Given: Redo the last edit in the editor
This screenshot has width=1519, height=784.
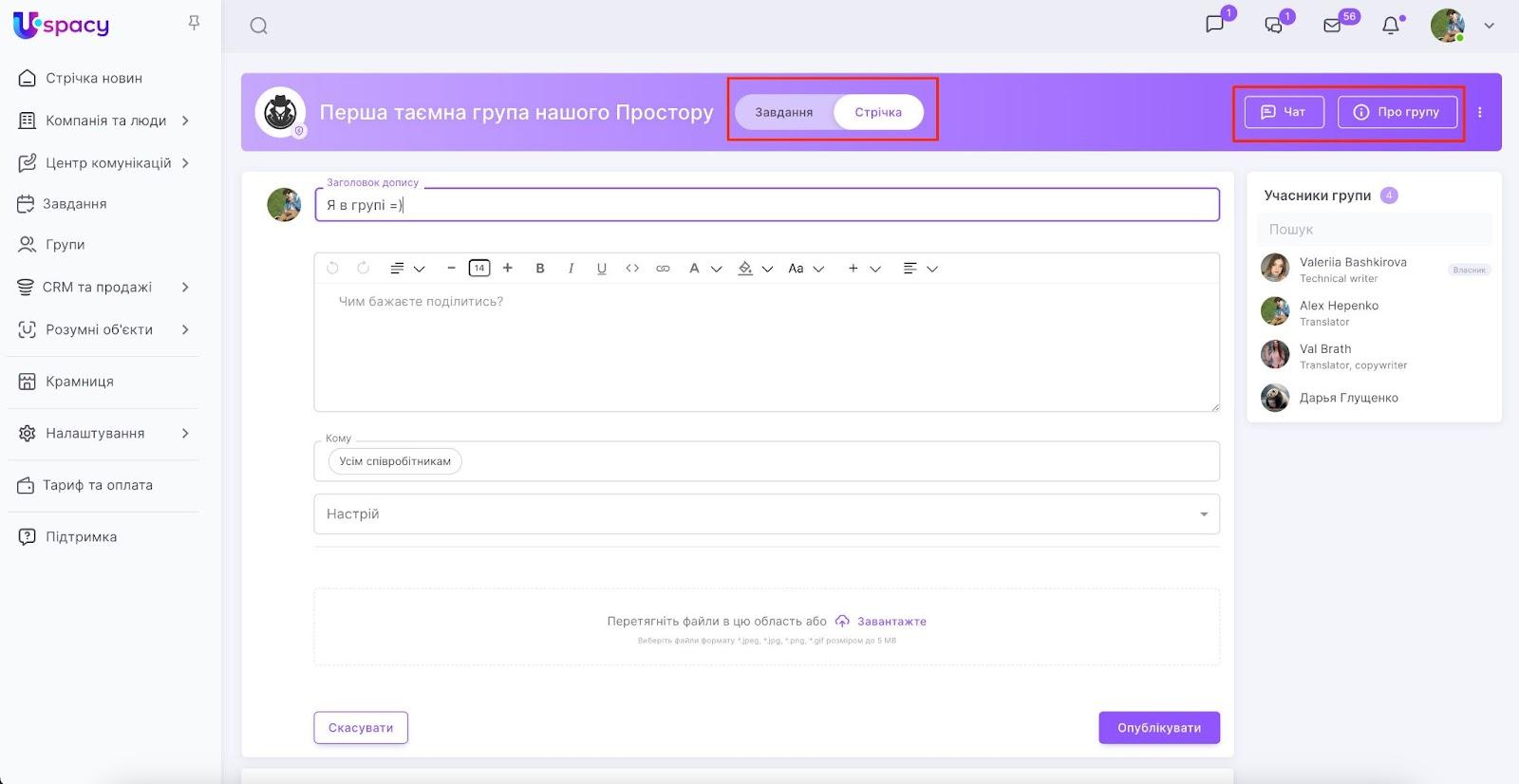Looking at the screenshot, I should (363, 269).
